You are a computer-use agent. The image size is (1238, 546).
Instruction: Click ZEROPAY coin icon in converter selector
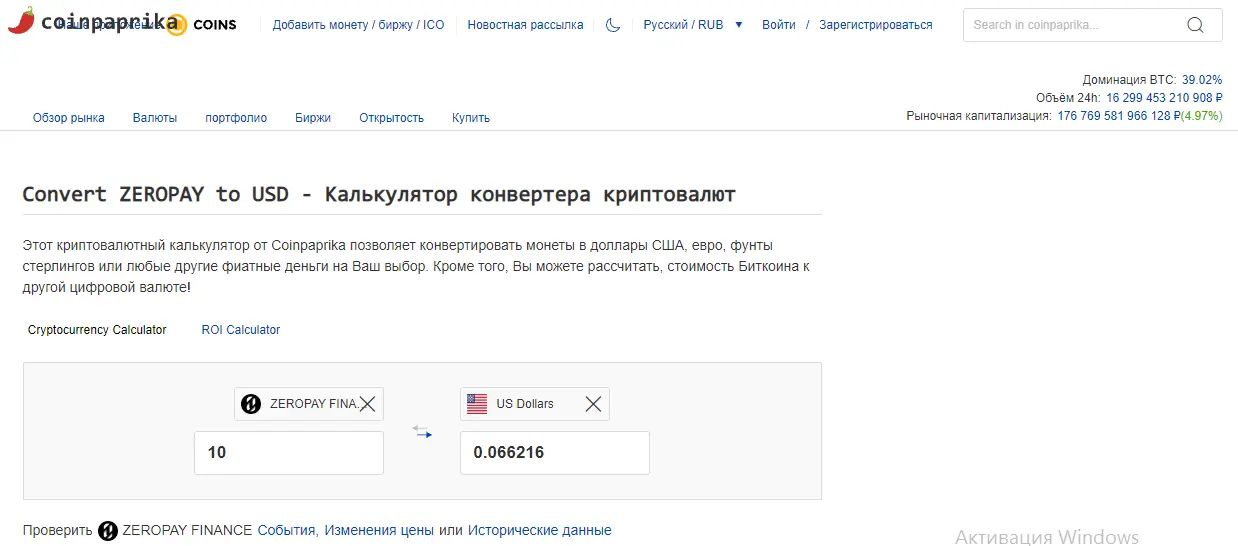pyautogui.click(x=251, y=404)
